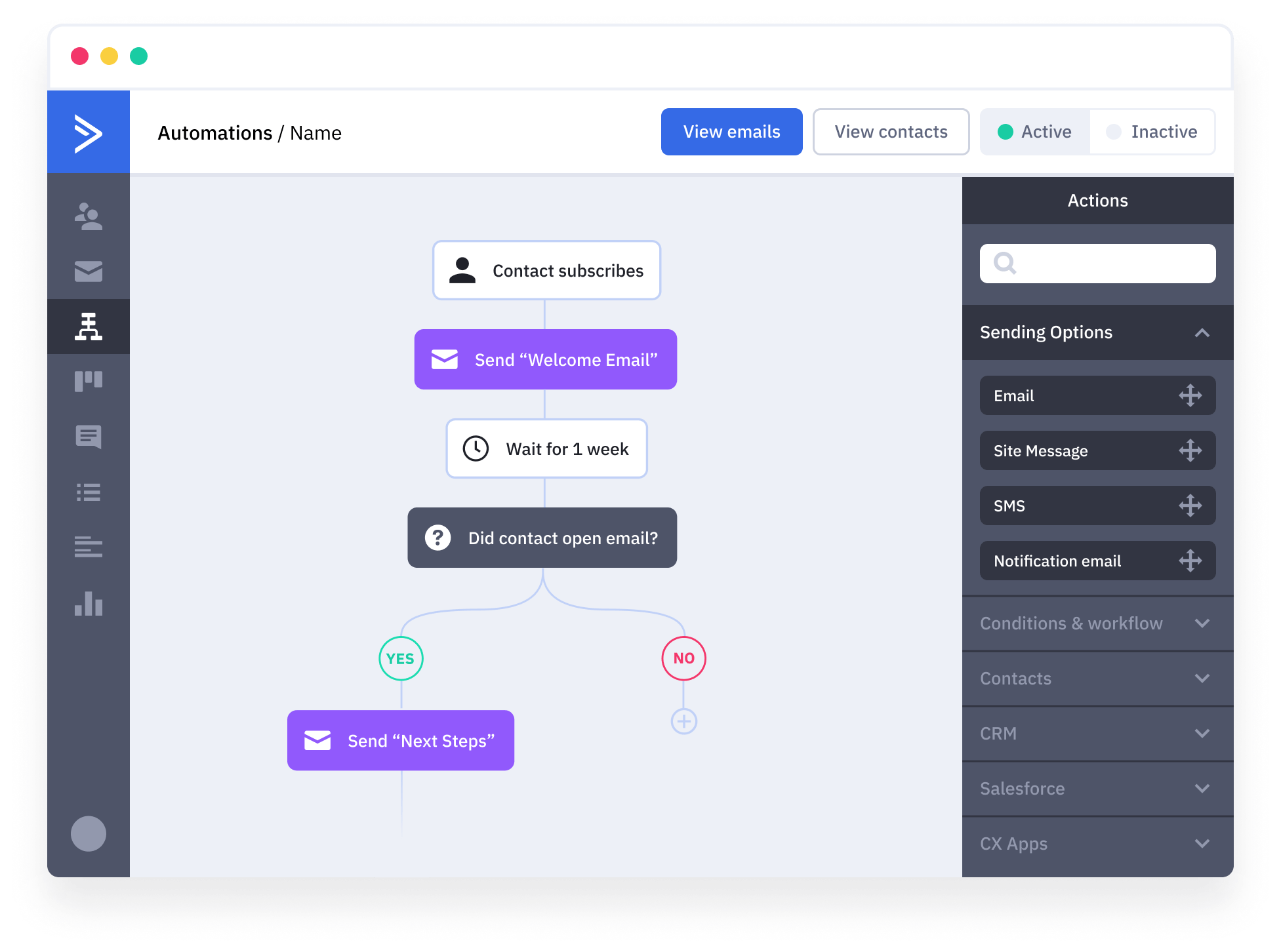1281x952 pixels.
Task: Click the View contacts button
Action: click(x=891, y=132)
